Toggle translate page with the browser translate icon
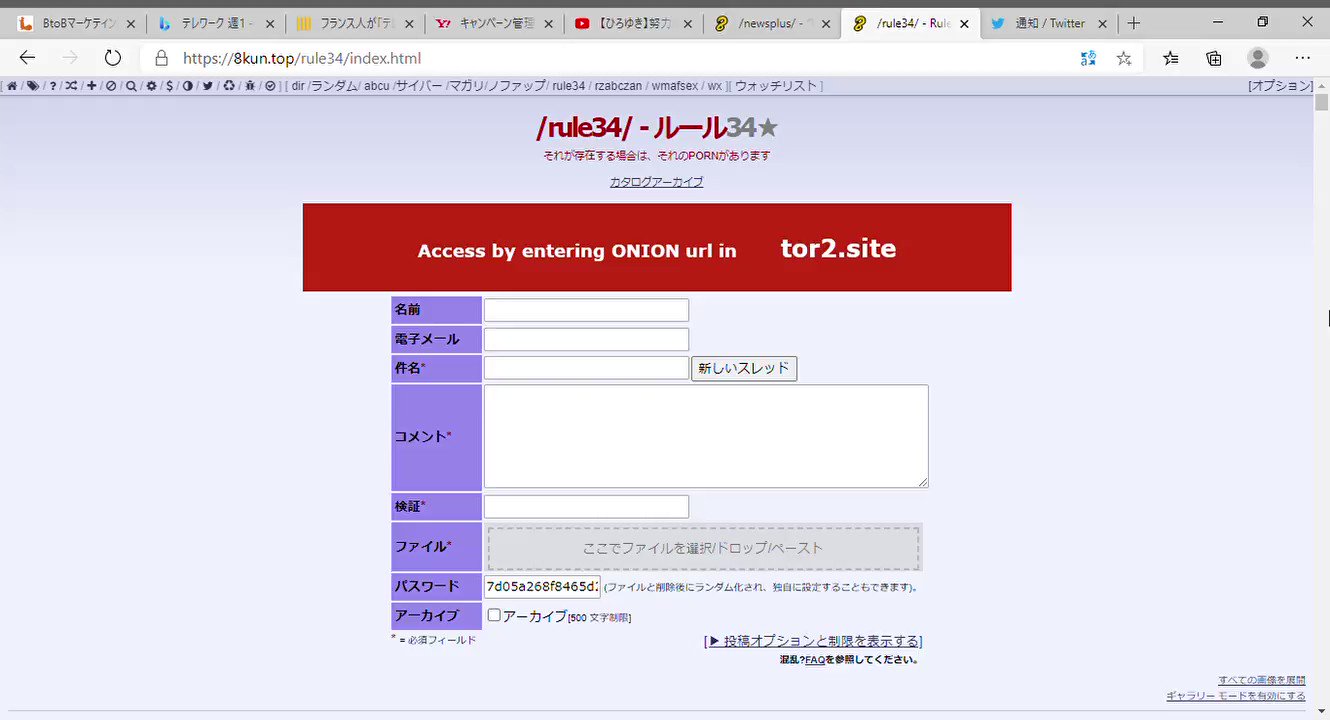This screenshot has width=1330, height=720. click(x=1087, y=58)
